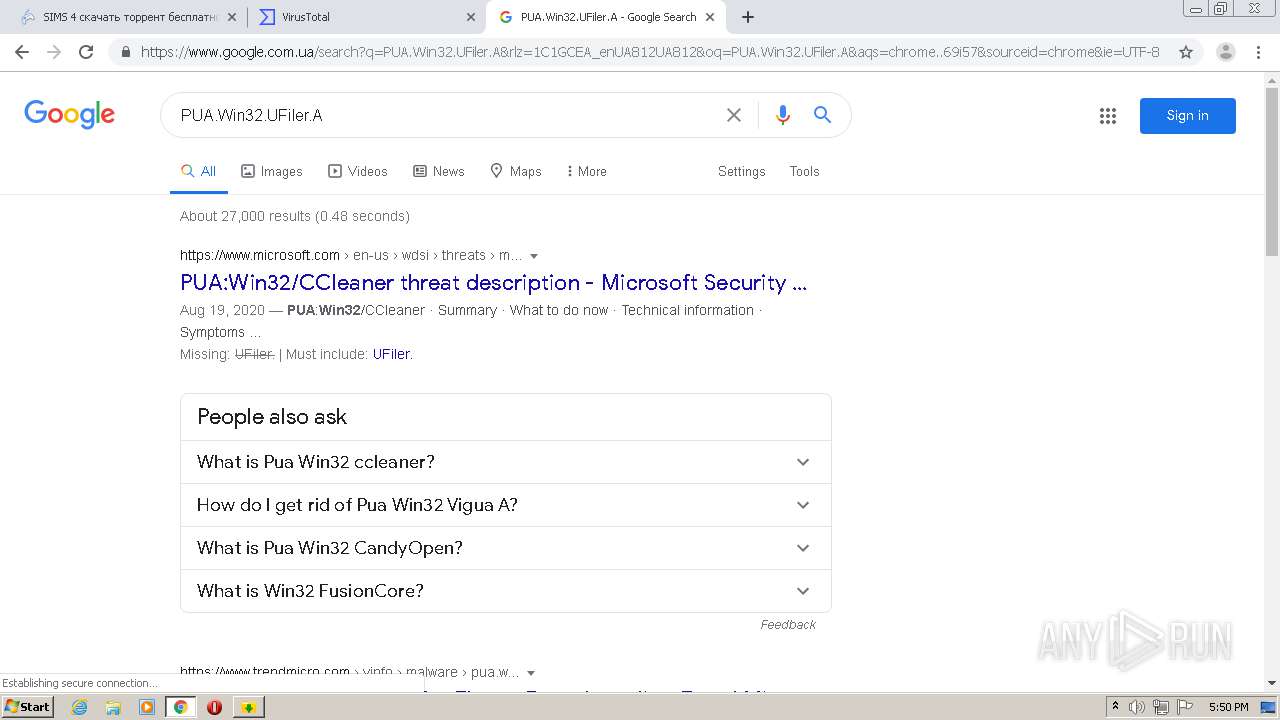Open microsoft.com result options arrow

(x=534, y=256)
